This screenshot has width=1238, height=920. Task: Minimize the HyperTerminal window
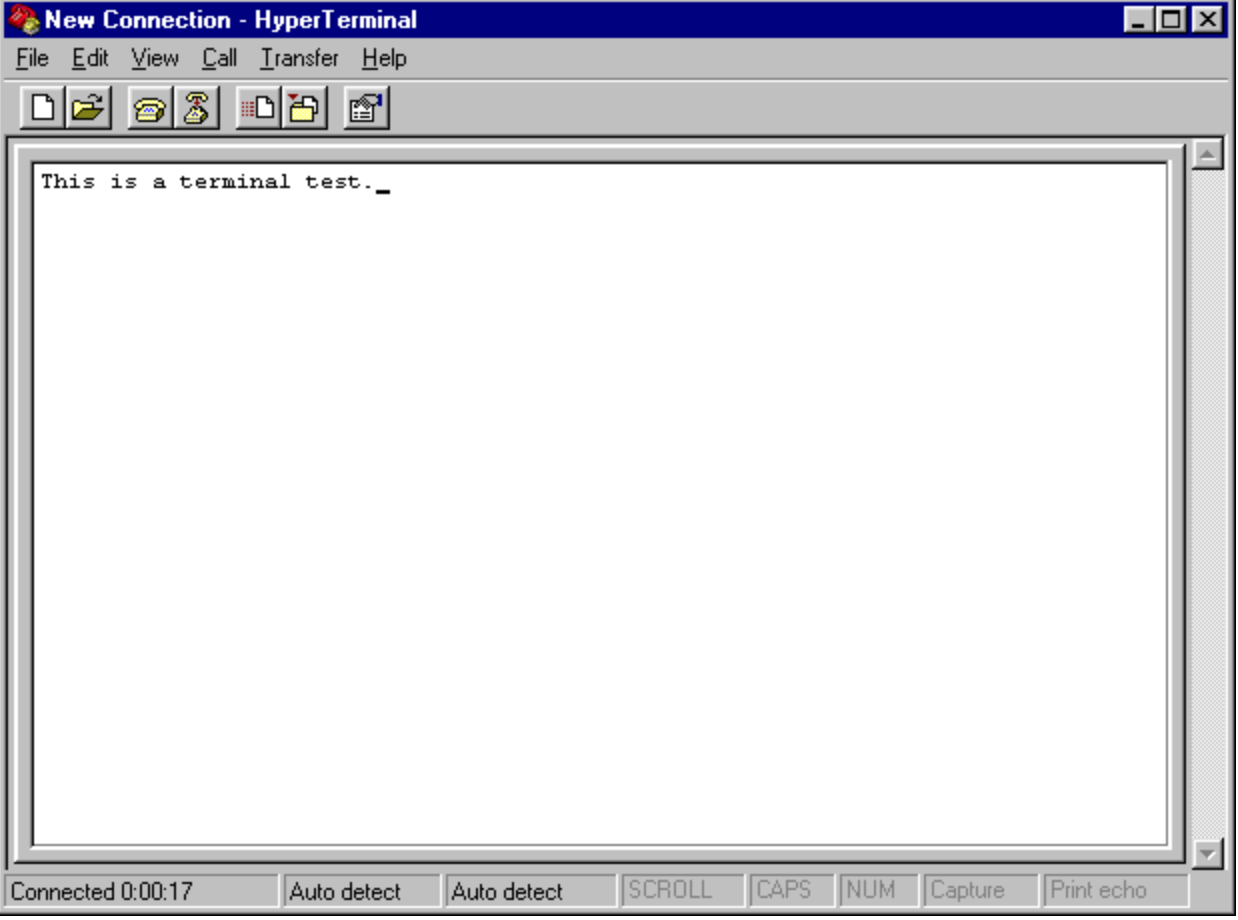tap(1139, 19)
